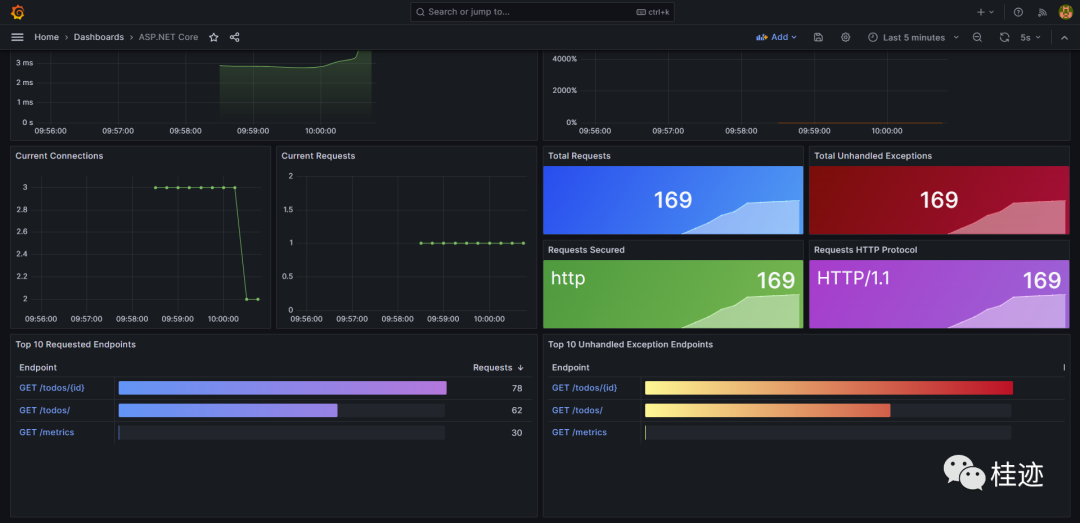Viewport: 1080px width, 523px height.
Task: Share the dashboard via share icon
Action: point(234,37)
